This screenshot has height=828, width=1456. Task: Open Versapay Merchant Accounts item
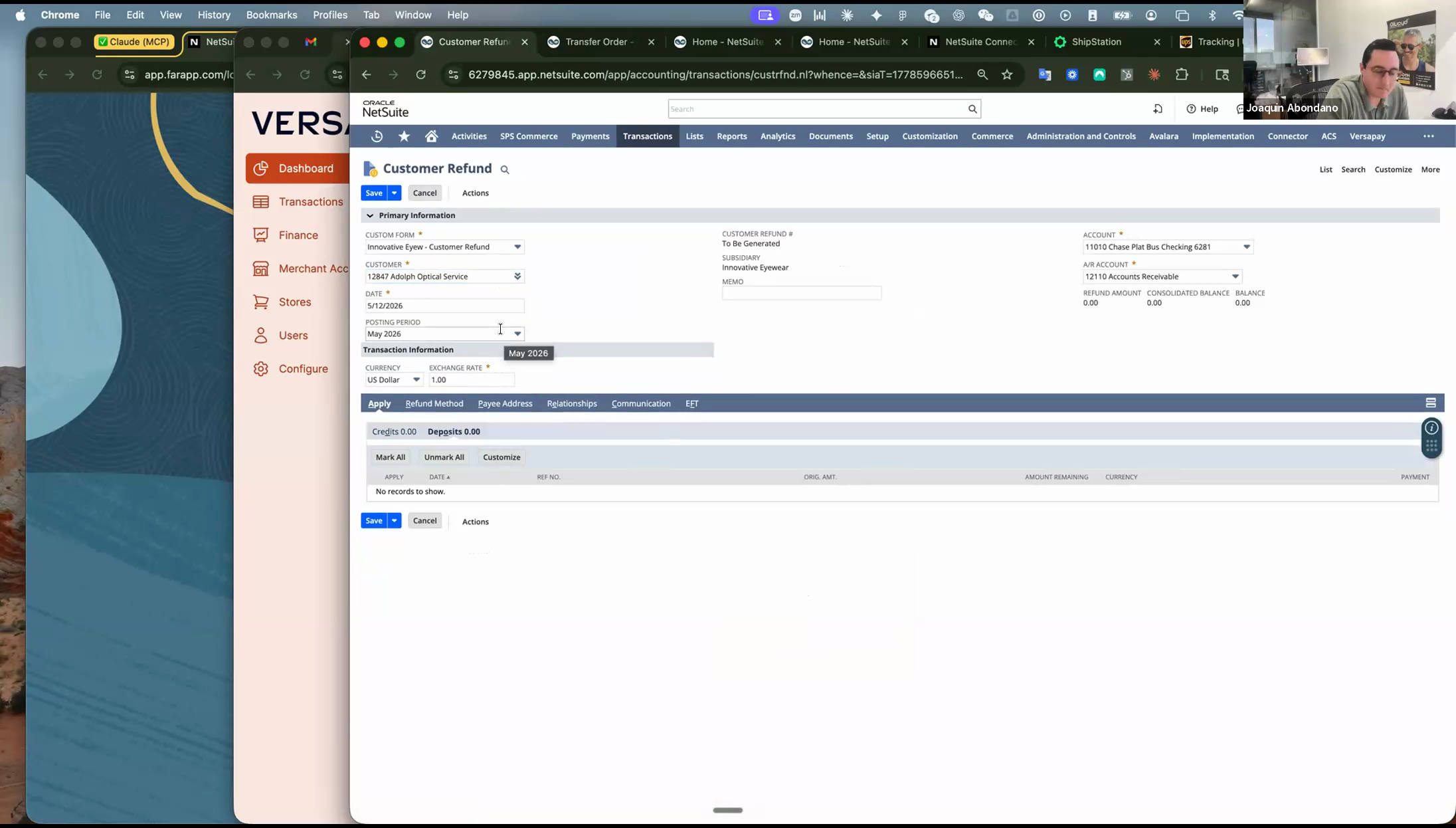tap(301, 268)
